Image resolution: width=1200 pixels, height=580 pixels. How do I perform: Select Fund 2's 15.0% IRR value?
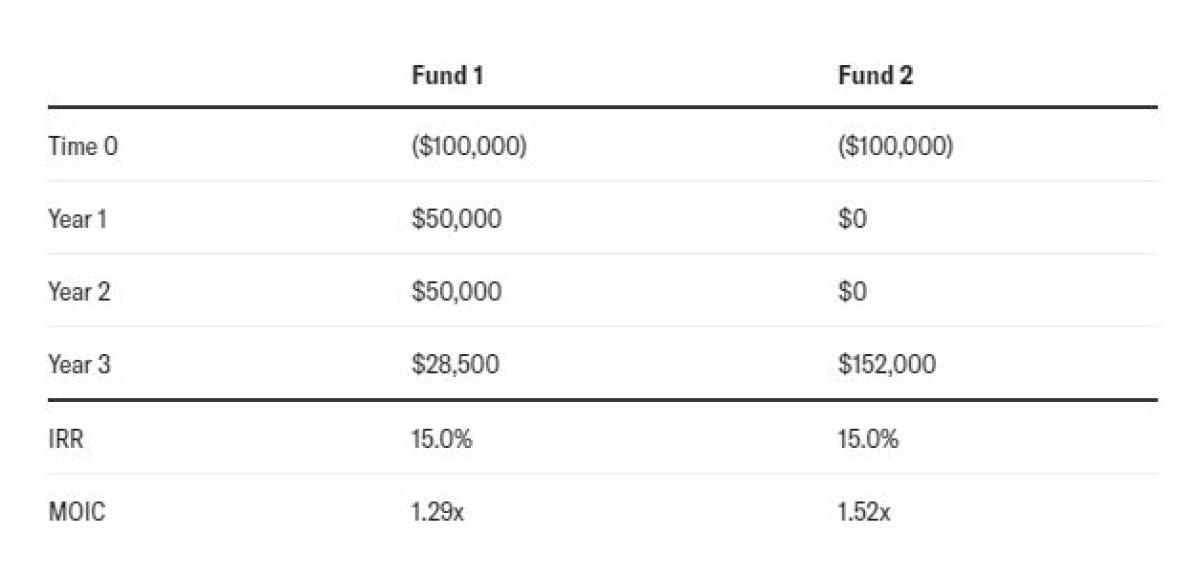[x=868, y=438]
